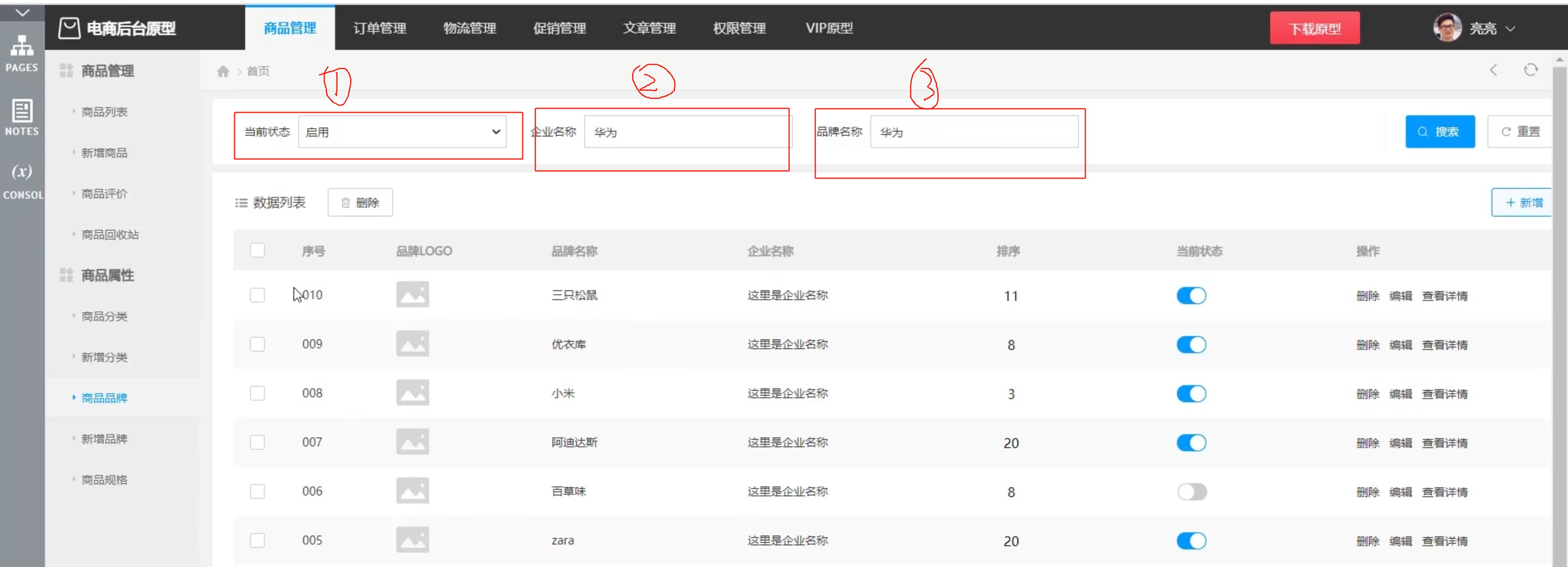Click 编辑 link for 阿迪达斯 row
1568x567 pixels.
coord(1400,443)
